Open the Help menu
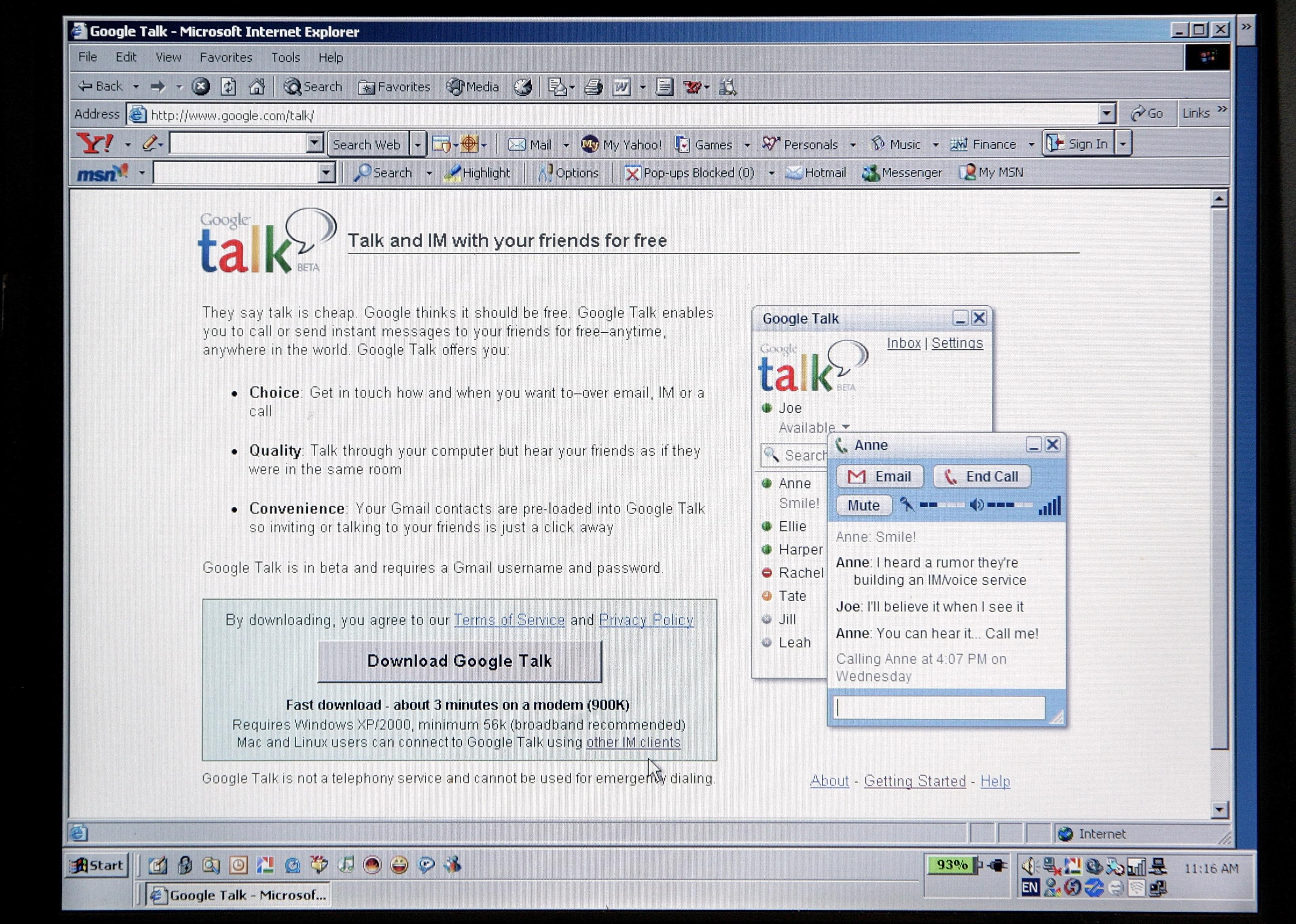The height and width of the screenshot is (924, 1296). pos(331,57)
